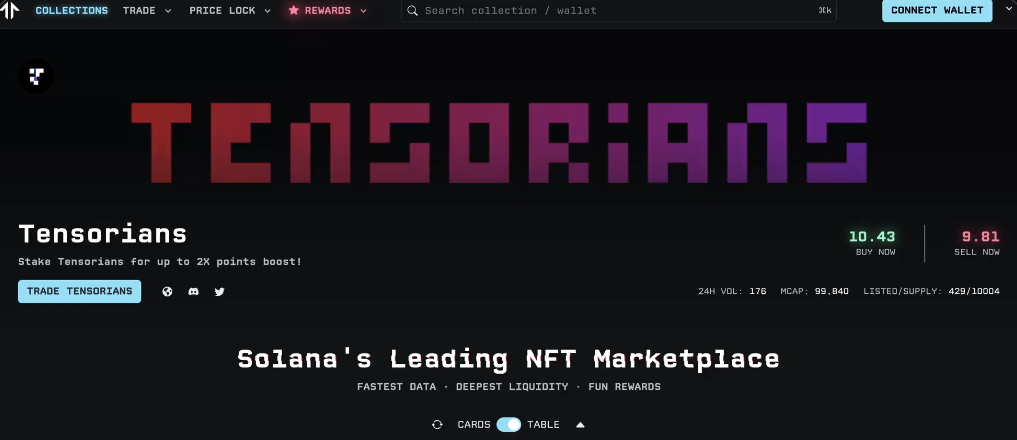The height and width of the screenshot is (440, 1017).
Task: Open the Collections menu item
Action: click(x=72, y=10)
